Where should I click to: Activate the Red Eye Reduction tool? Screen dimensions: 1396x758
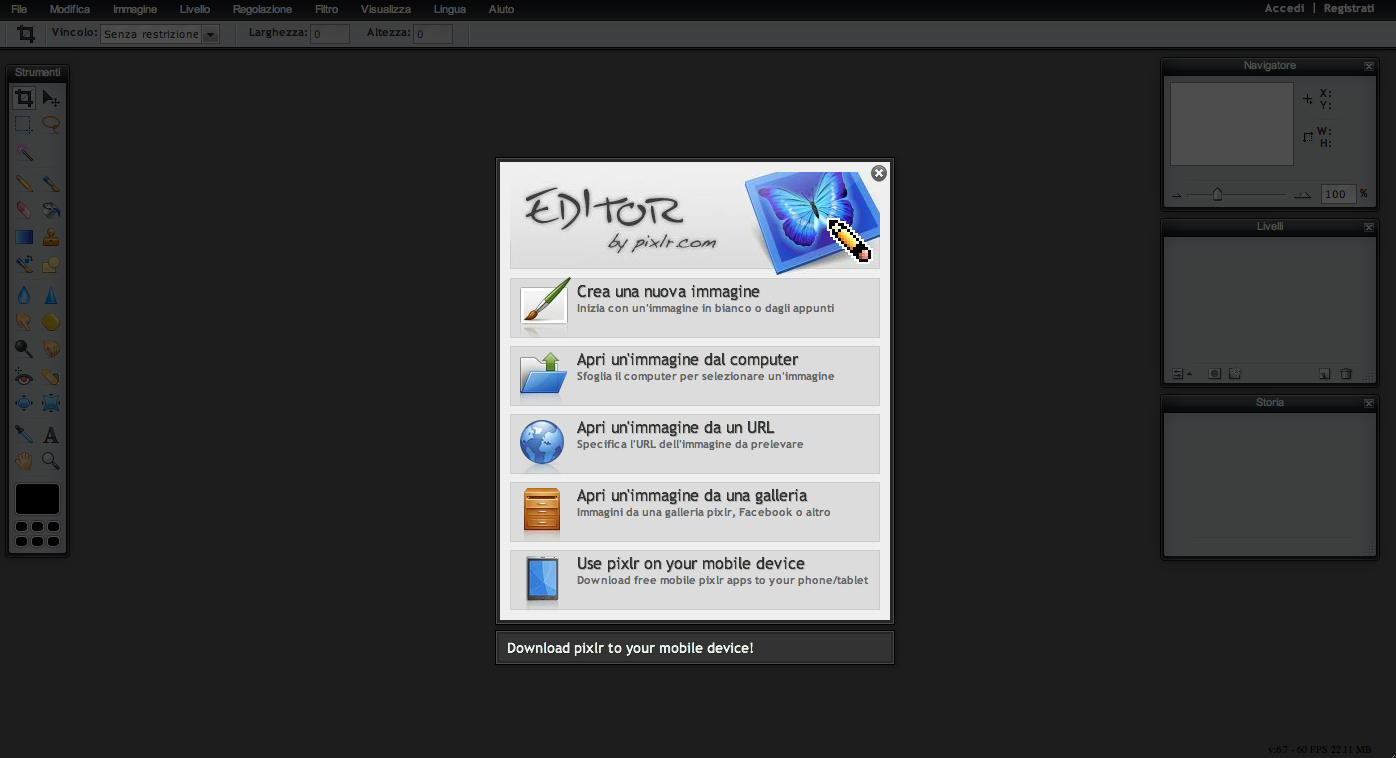24,377
